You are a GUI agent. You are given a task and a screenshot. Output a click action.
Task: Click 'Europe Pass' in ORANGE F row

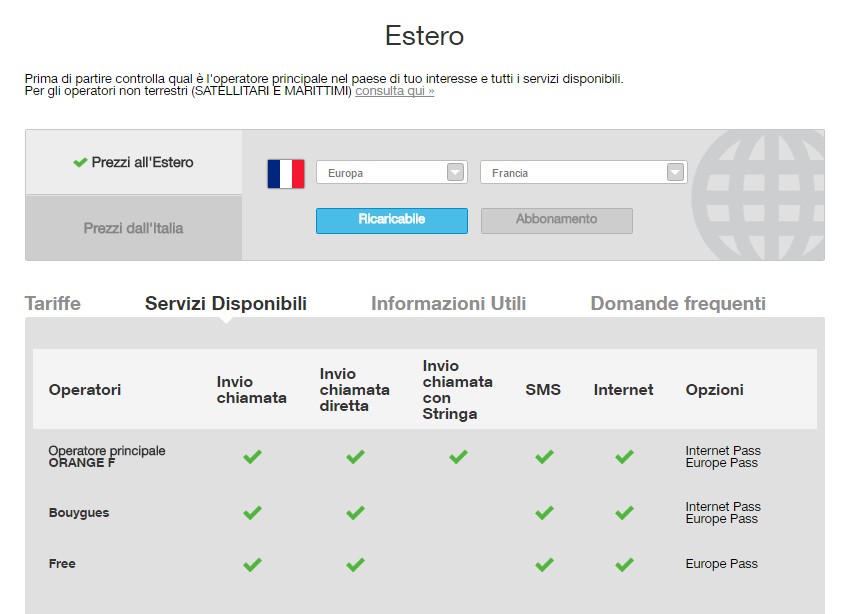point(722,463)
